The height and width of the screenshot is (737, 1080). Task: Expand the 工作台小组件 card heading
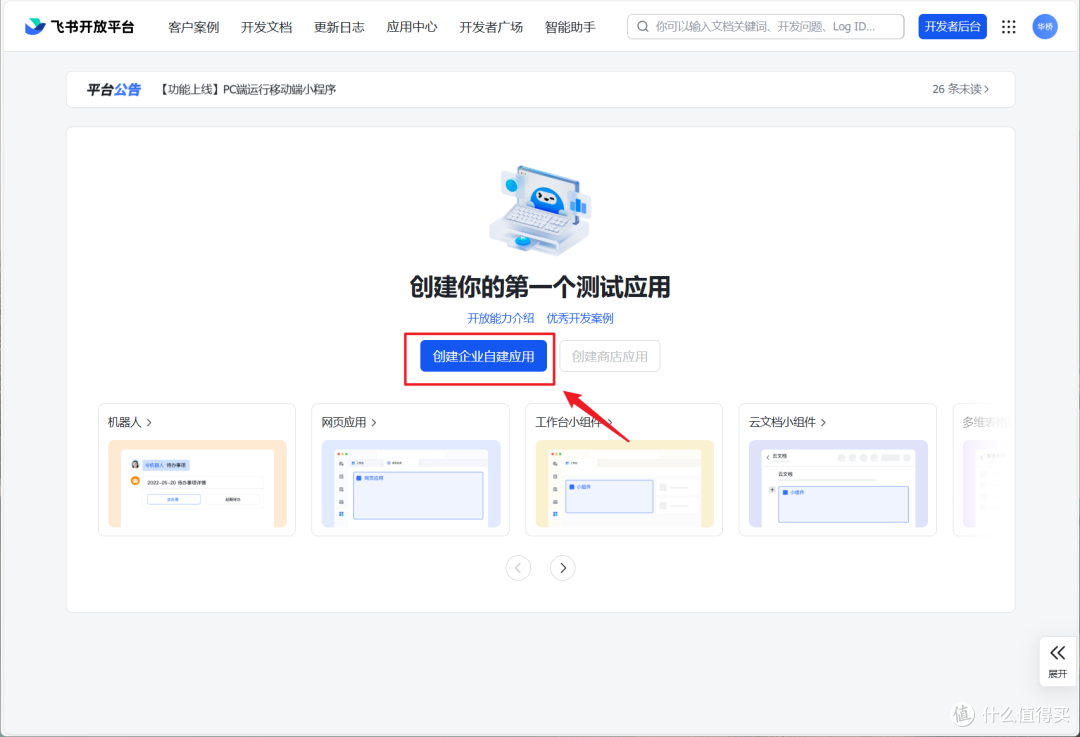click(574, 422)
